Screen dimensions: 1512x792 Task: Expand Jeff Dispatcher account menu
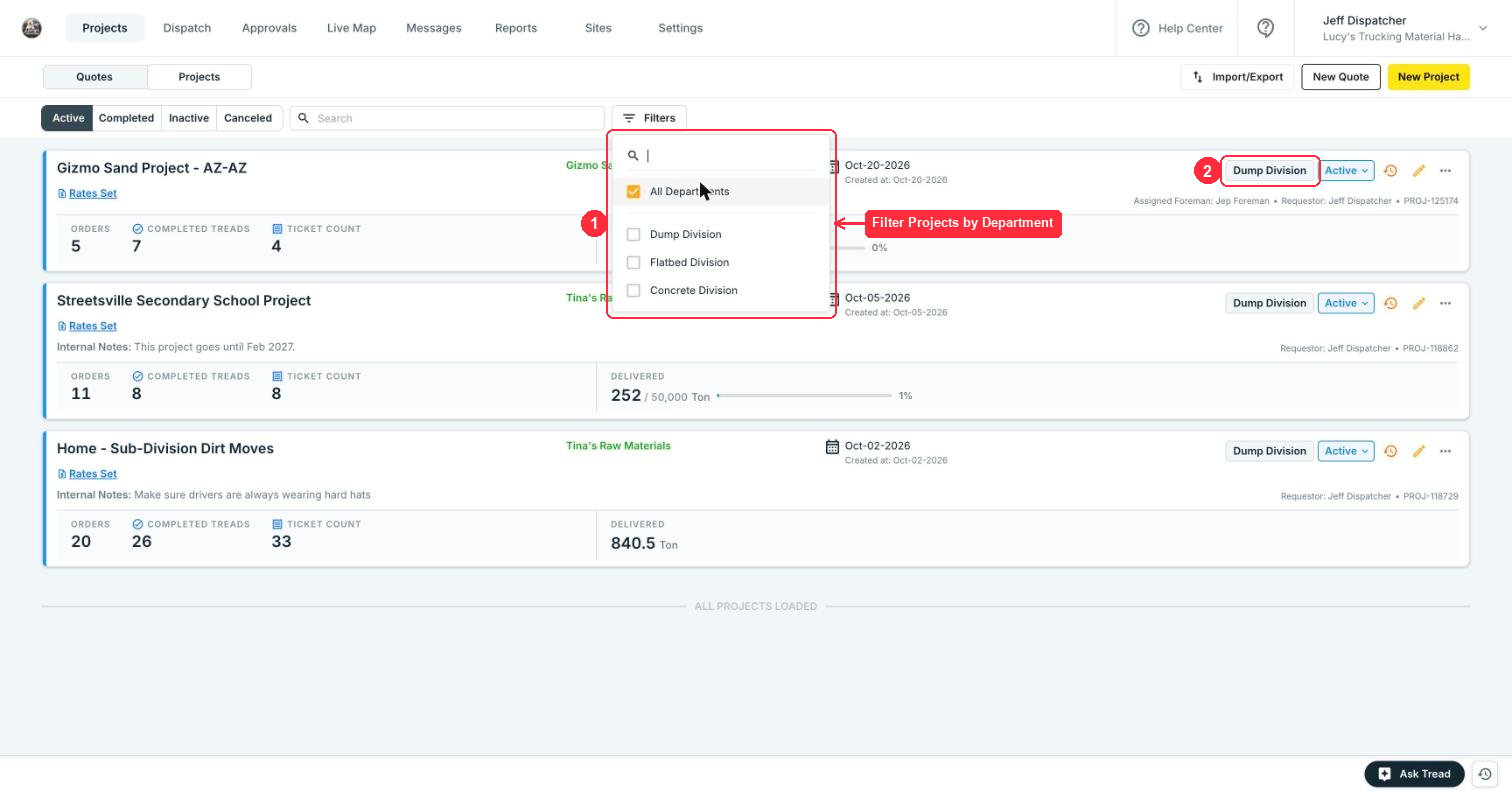coord(1483,28)
